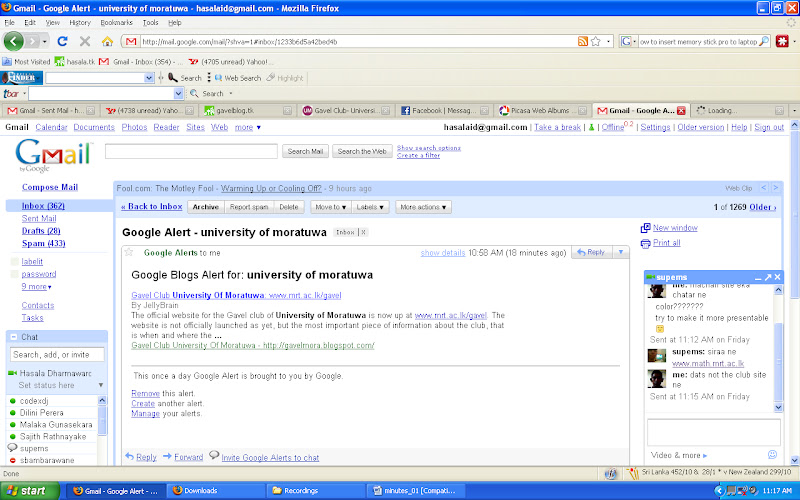800x500 pixels.
Task: Open the Bookmarks menu
Action: click(x=116, y=22)
